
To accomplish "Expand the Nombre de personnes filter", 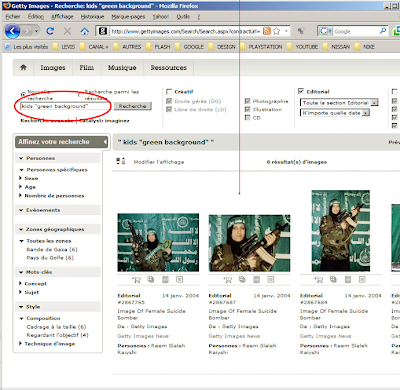I will coord(21,195).
